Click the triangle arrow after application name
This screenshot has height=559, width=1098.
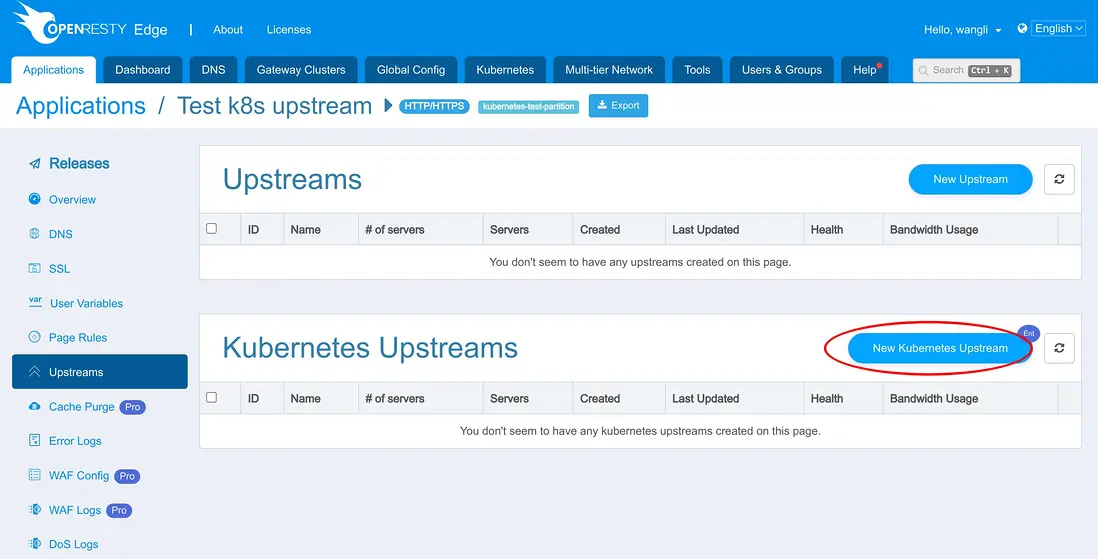[x=388, y=106]
